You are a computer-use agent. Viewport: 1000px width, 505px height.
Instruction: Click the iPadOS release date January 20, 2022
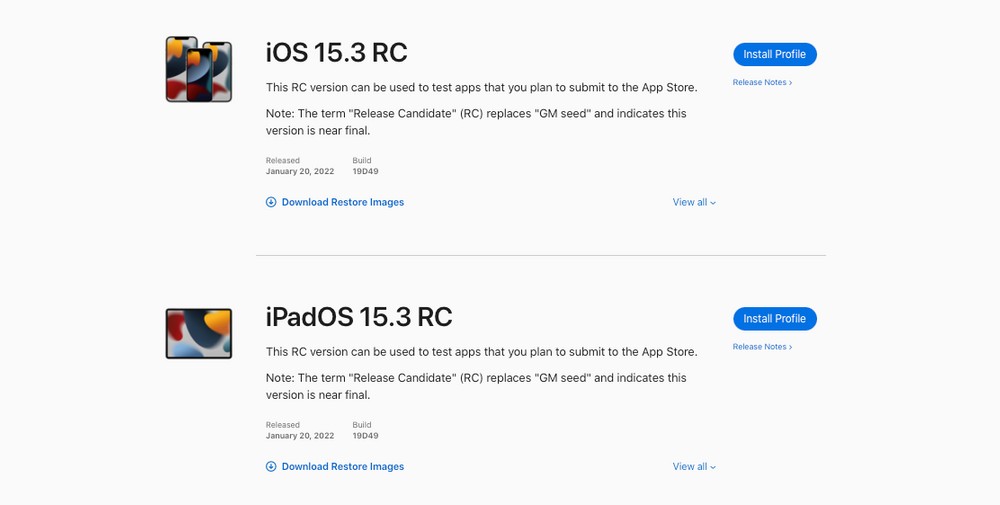(x=300, y=435)
